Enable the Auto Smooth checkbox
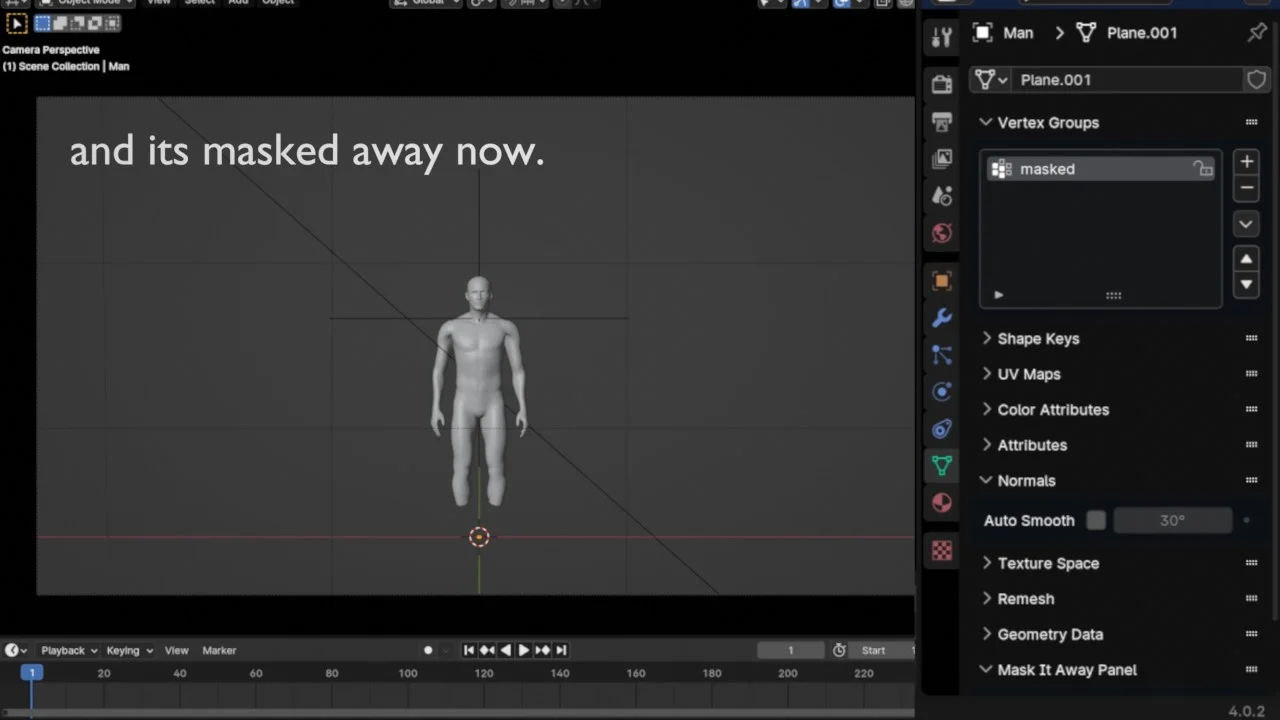The width and height of the screenshot is (1280, 720). (1095, 520)
